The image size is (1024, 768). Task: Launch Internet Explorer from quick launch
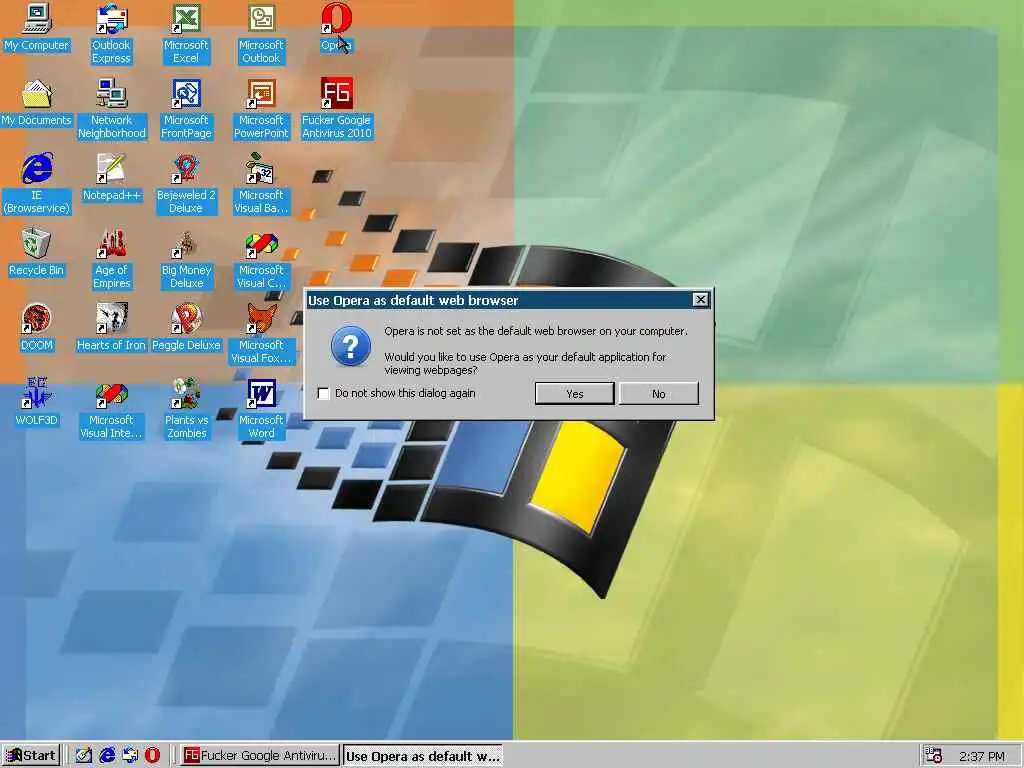[106, 756]
